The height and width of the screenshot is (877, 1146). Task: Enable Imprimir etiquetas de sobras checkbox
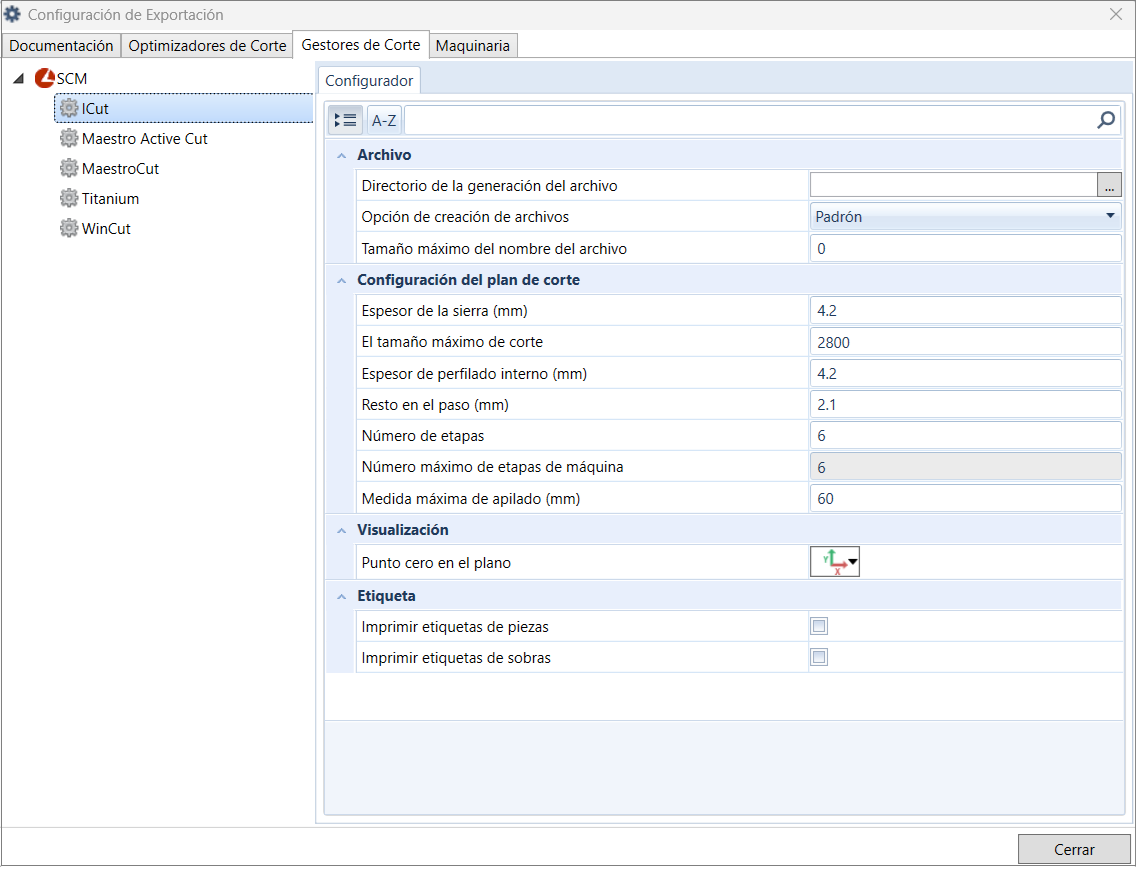819,657
